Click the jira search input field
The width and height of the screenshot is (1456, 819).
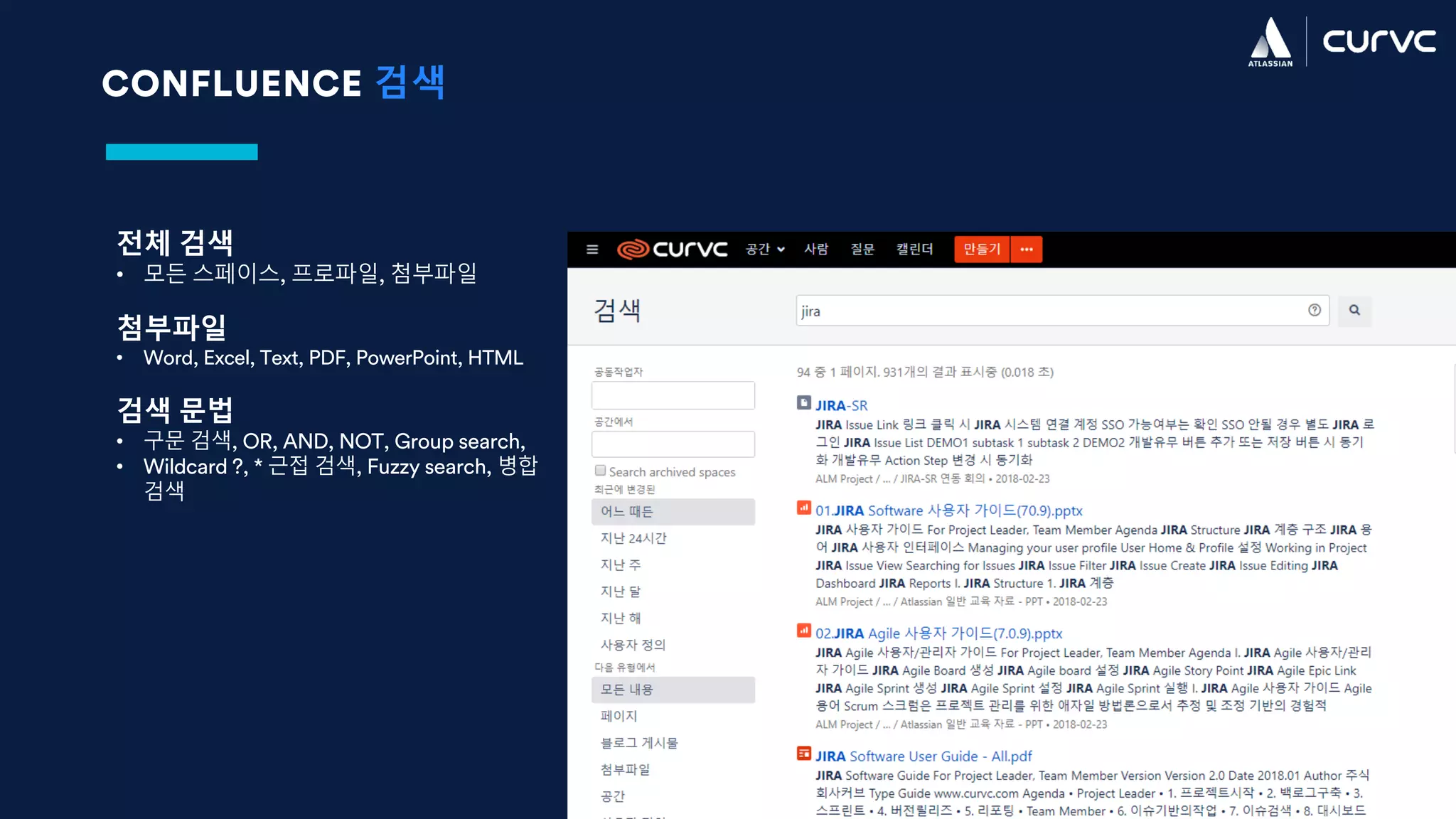[1062, 311]
